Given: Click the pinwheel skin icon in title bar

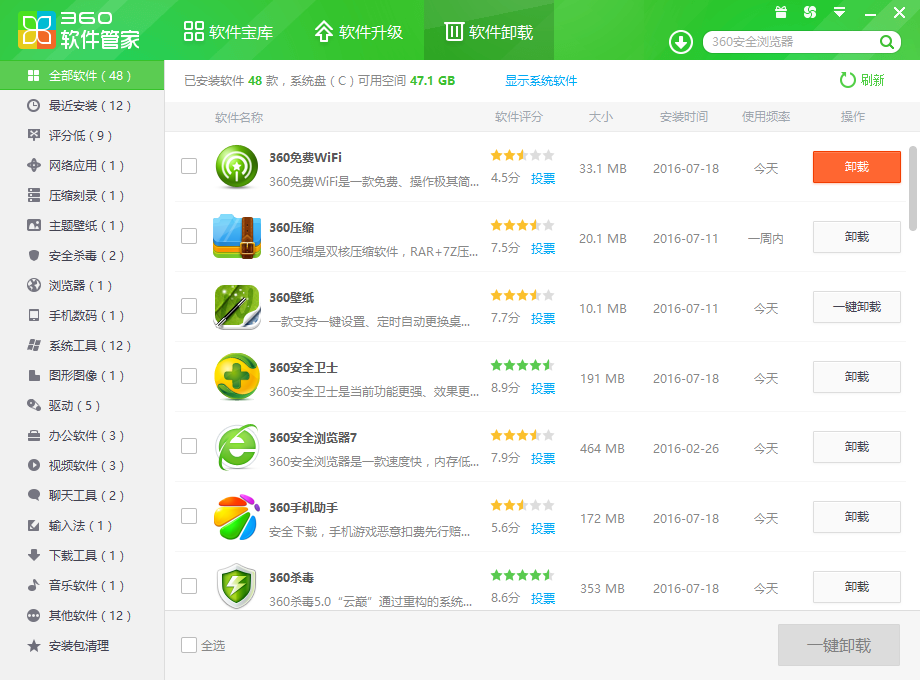Looking at the screenshot, I should coord(810,12).
